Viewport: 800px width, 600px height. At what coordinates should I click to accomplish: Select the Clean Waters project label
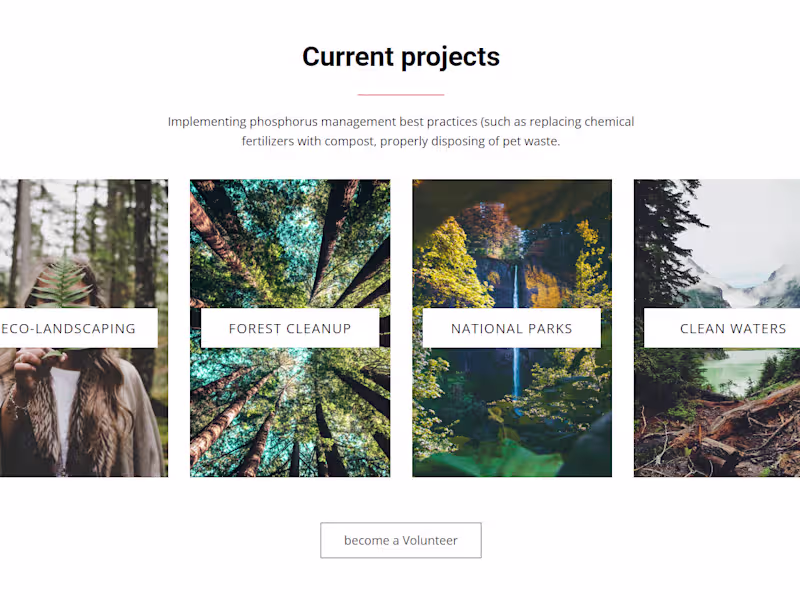732,328
